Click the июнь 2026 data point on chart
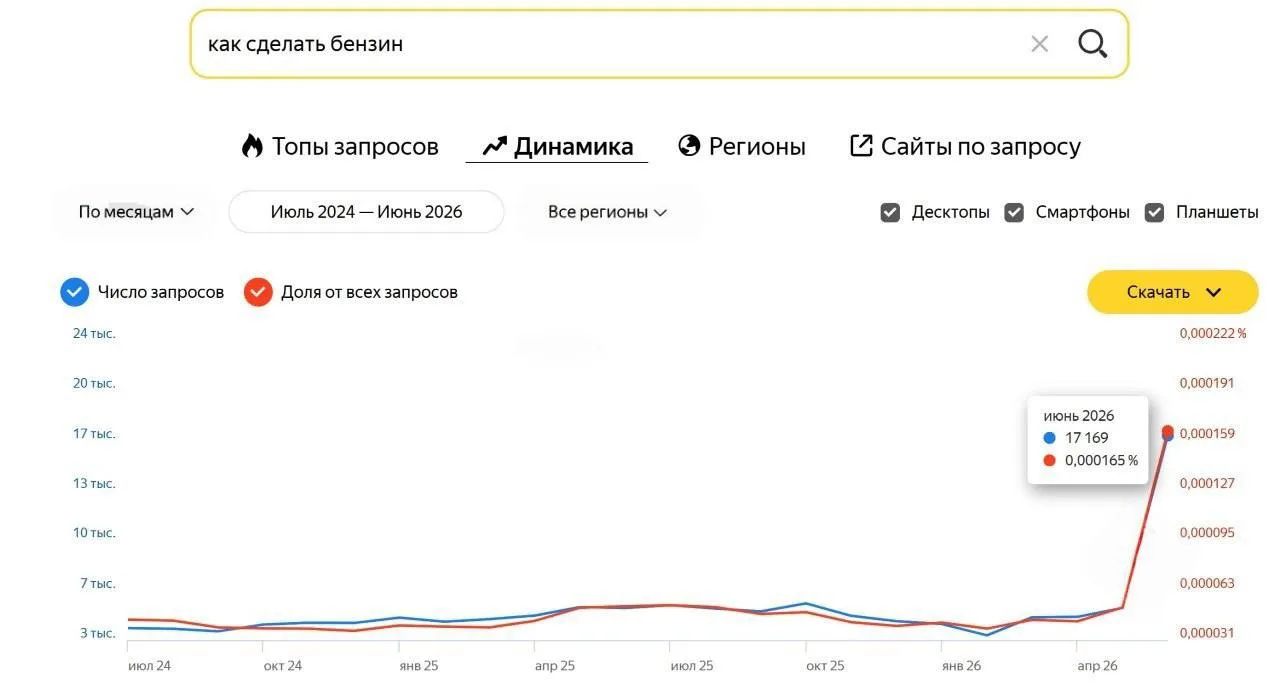The image size is (1280, 691). (1167, 432)
